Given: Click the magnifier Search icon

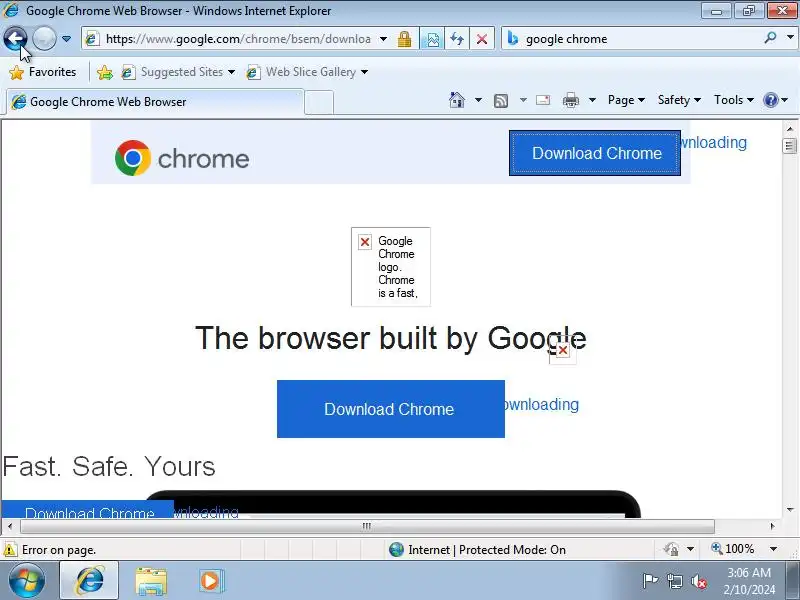Looking at the screenshot, I should [x=770, y=37].
